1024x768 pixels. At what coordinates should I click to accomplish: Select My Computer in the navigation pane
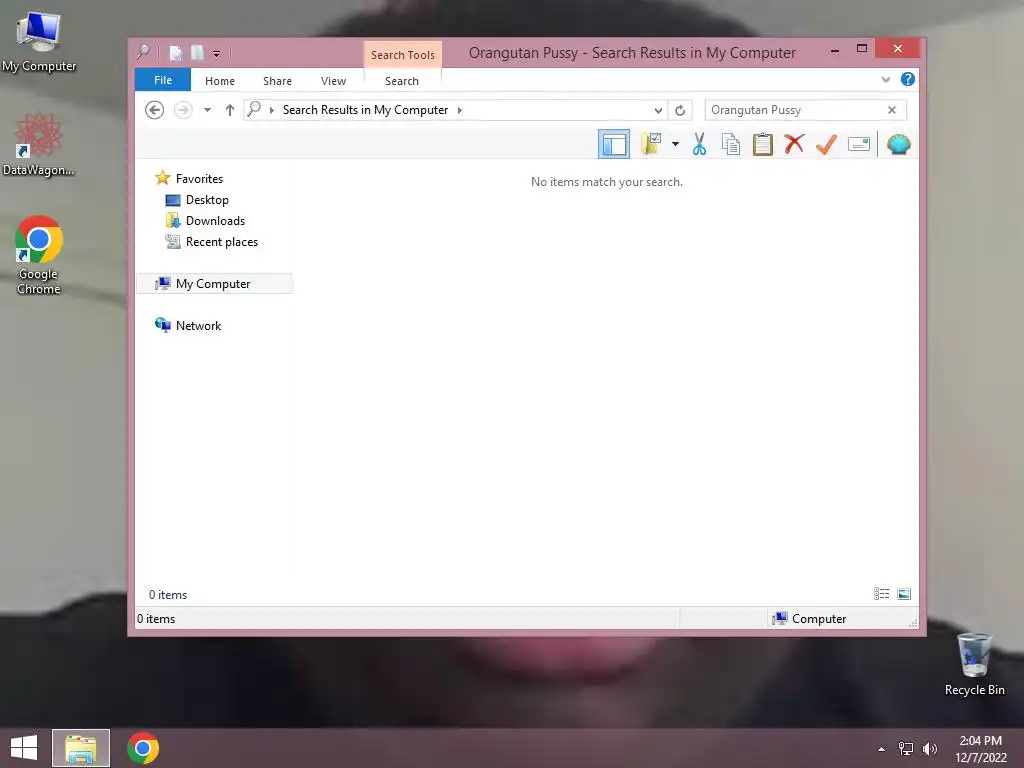(x=214, y=283)
